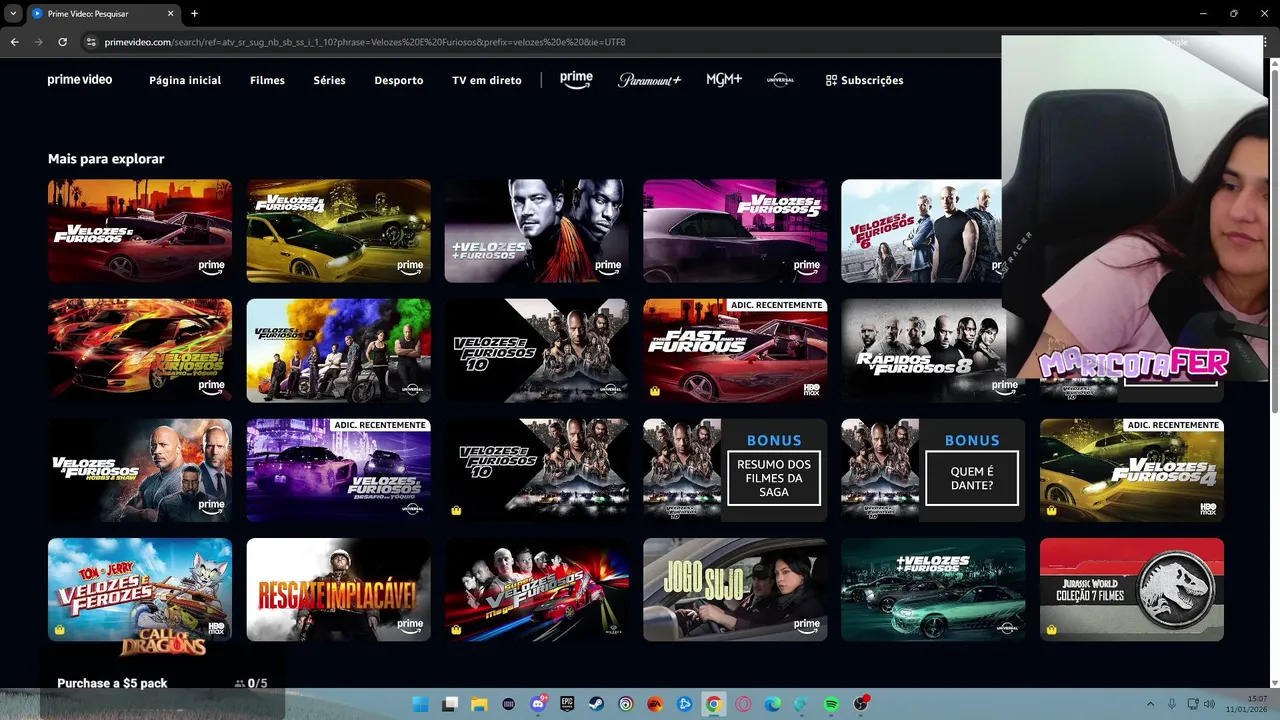Viewport: 1280px width, 720px height.
Task: Open volume control in system tray
Action: coord(1209,704)
